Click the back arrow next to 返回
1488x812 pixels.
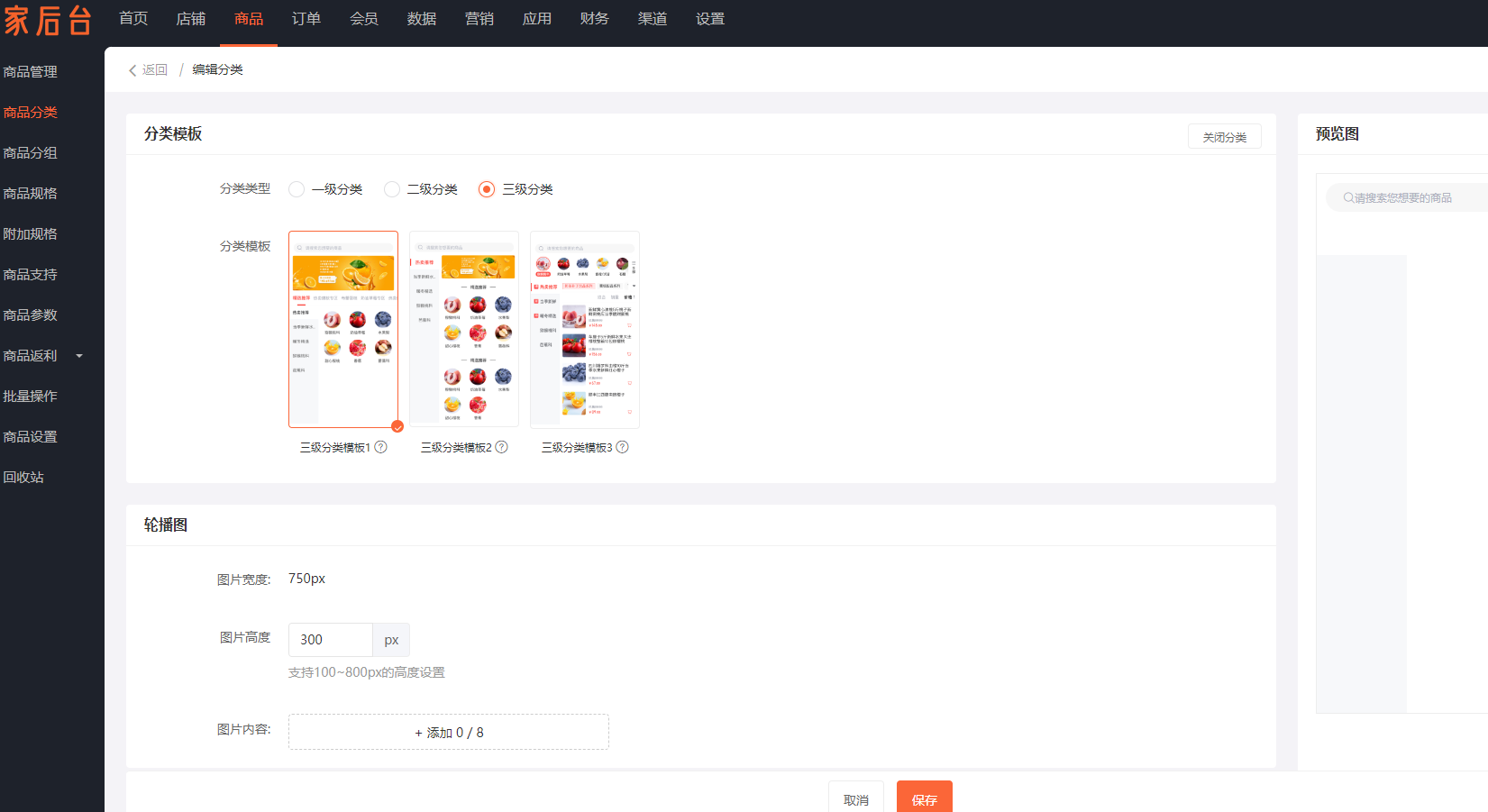coord(132,70)
